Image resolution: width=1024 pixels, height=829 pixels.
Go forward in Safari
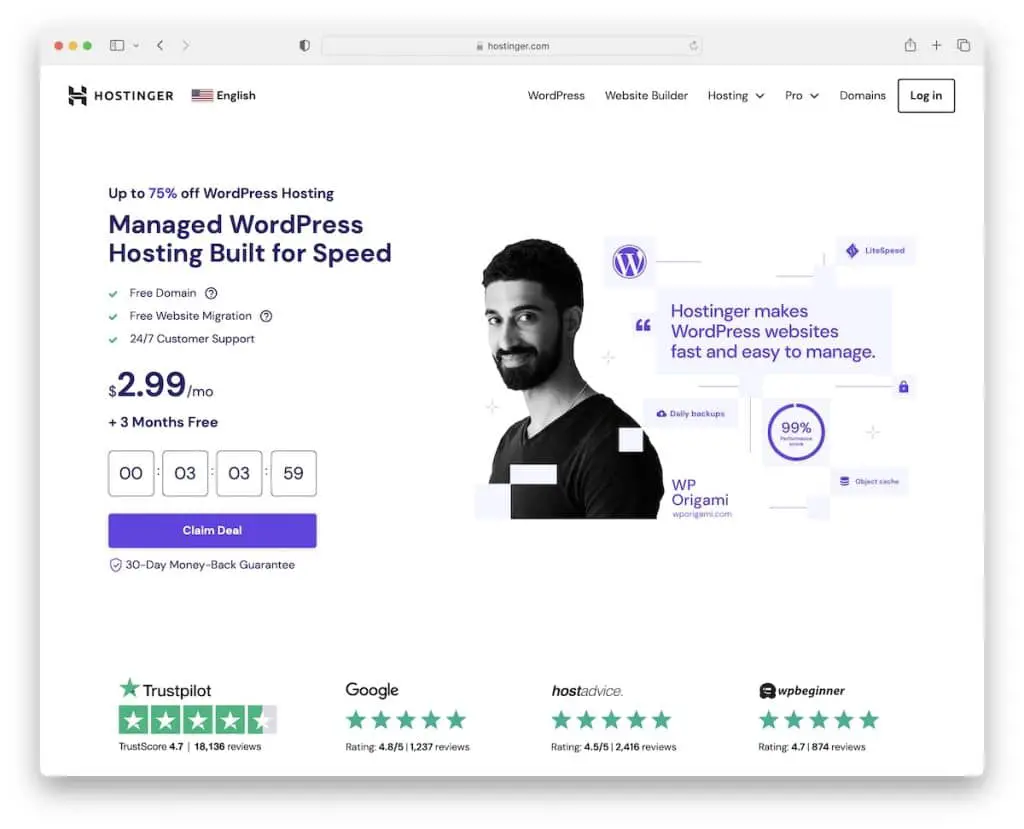tap(185, 45)
